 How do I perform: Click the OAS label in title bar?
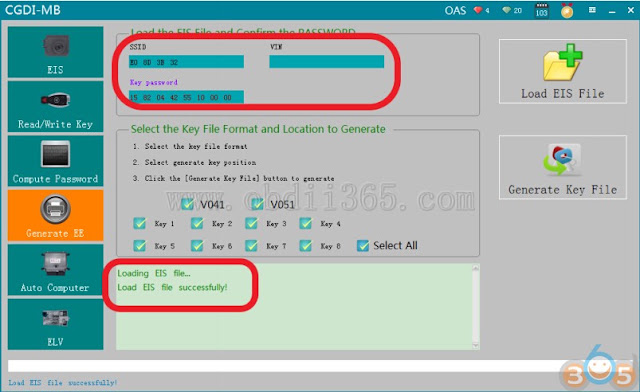tap(455, 11)
